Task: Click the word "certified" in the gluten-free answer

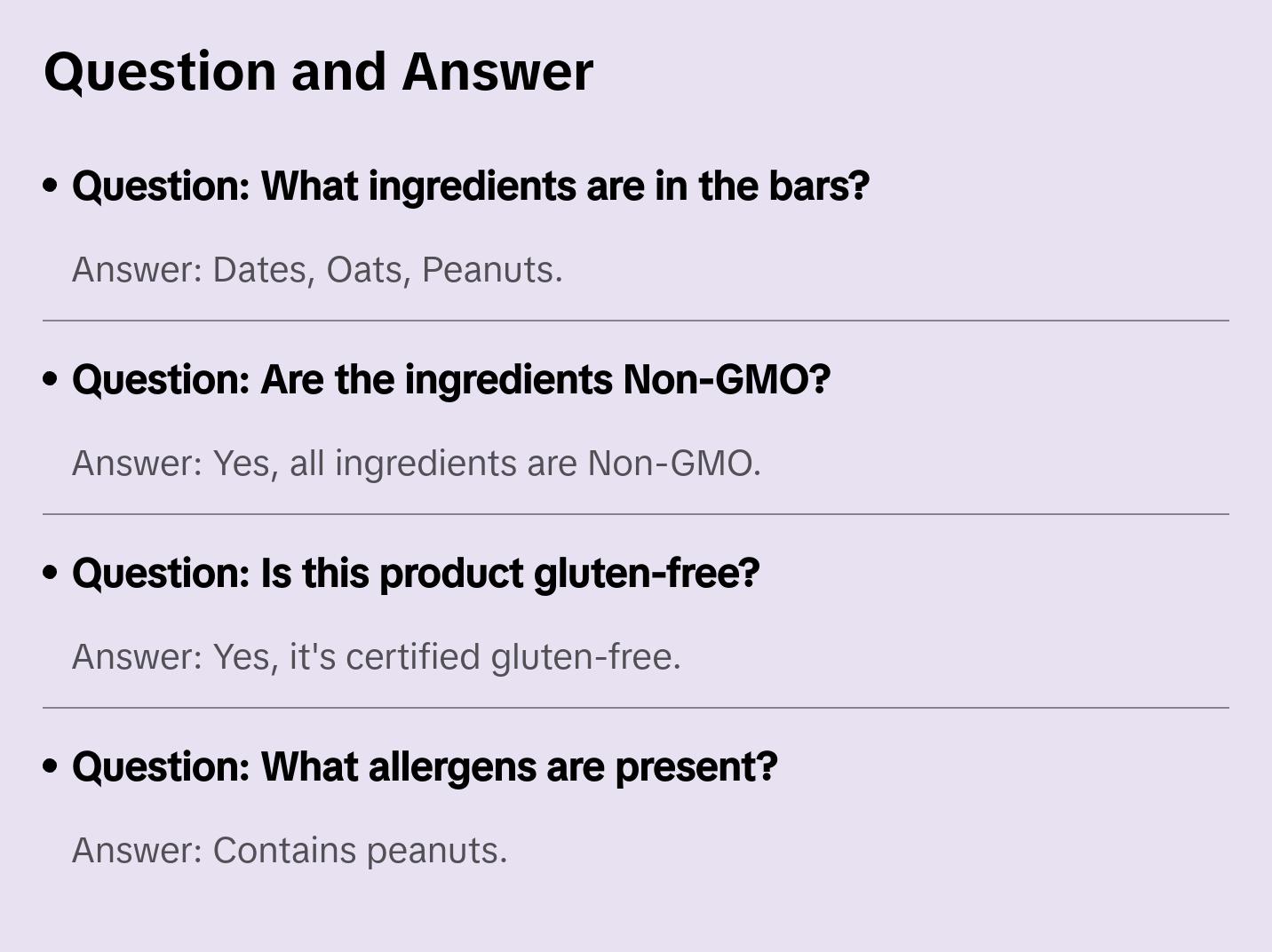Action: 413,657
